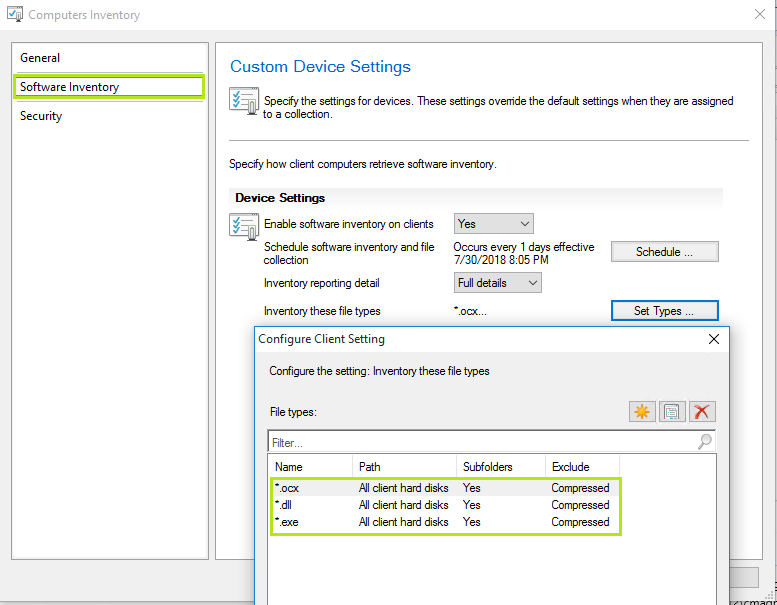
Task: Select the *.dll file type row
Action: click(286, 505)
